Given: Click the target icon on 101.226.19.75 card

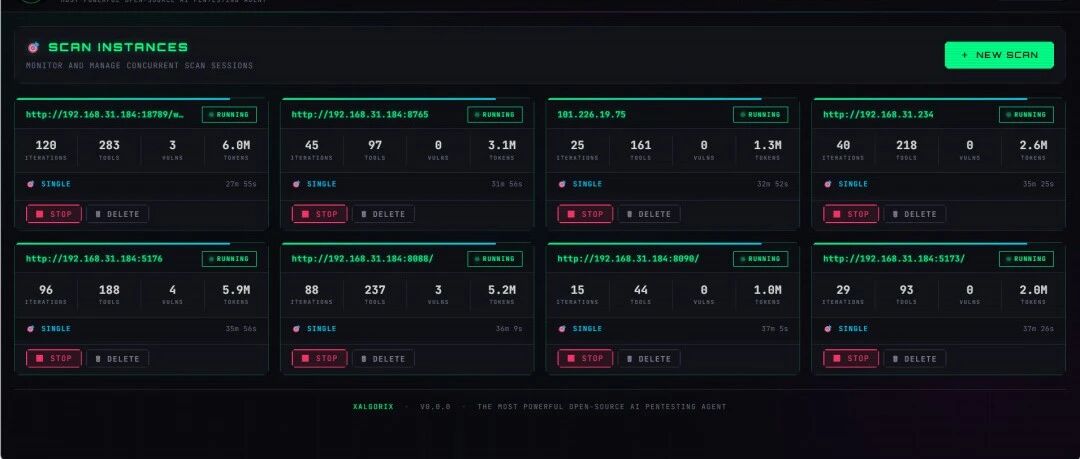Looking at the screenshot, I should pos(562,184).
